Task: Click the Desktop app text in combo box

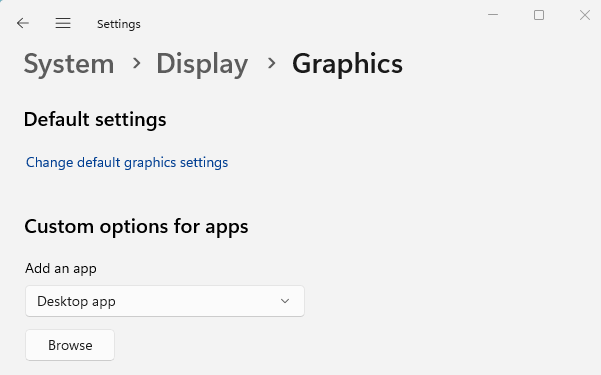Action: pos(76,302)
